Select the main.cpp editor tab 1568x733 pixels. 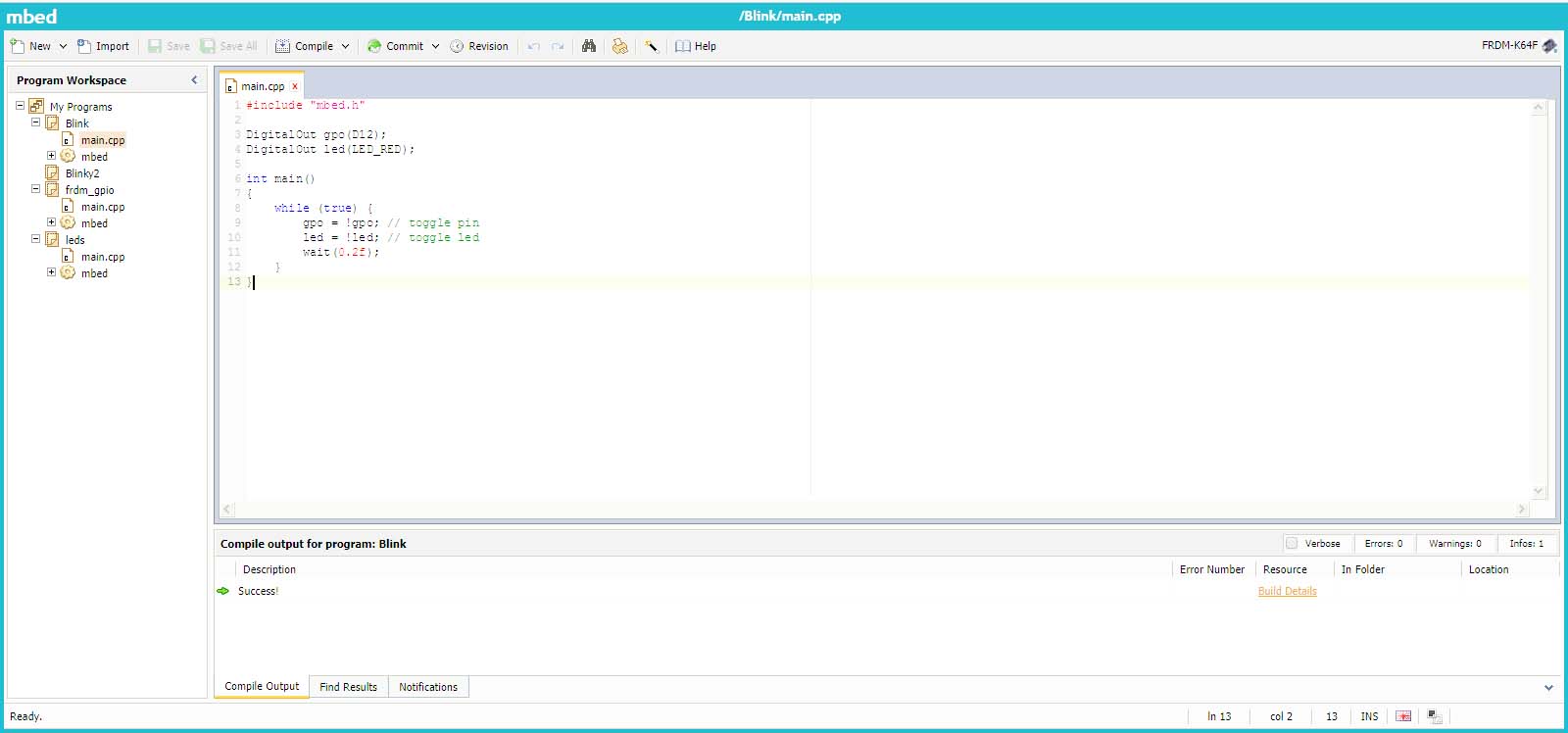262,86
